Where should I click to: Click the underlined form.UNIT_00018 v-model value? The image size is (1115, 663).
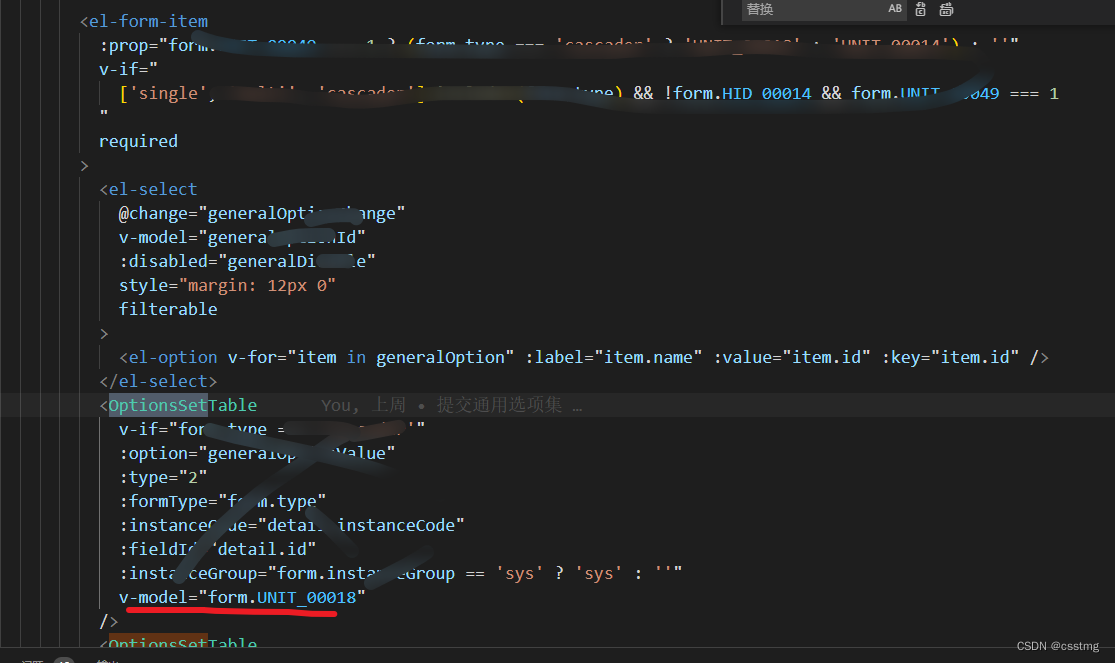click(x=283, y=596)
